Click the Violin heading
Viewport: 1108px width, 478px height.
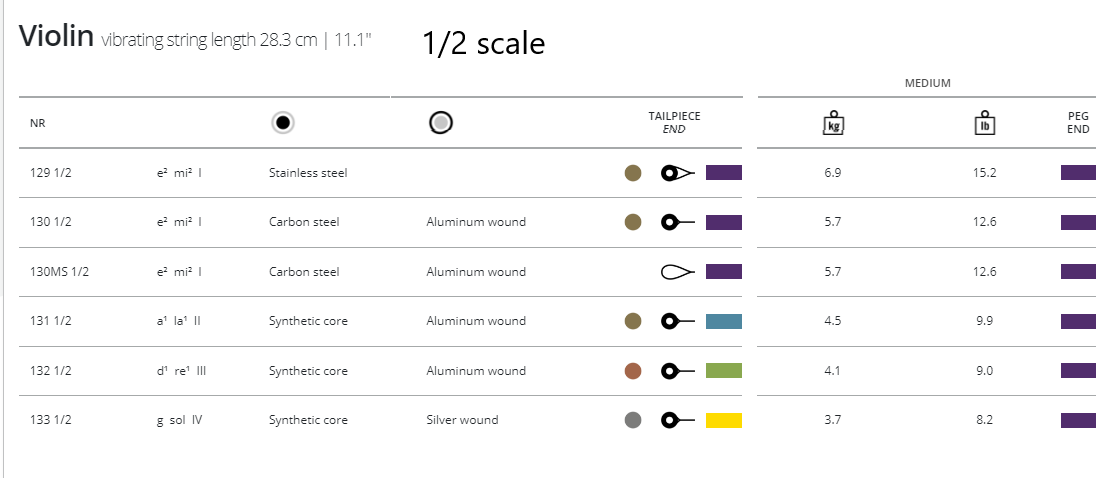56,38
